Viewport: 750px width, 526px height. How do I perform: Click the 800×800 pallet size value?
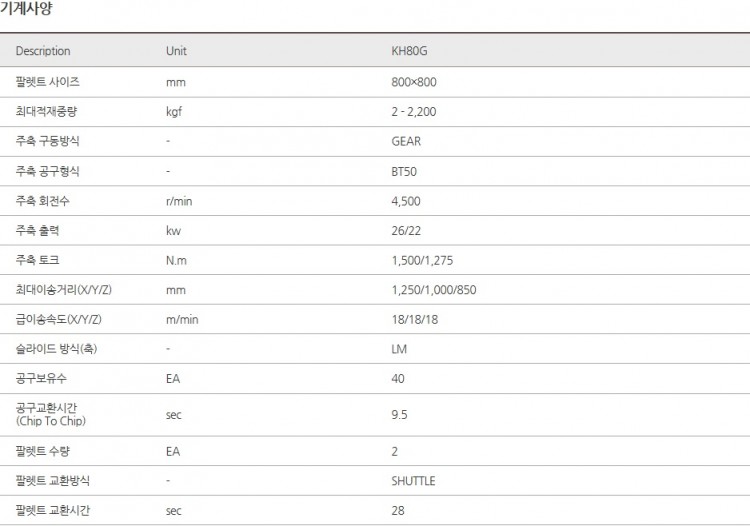click(x=414, y=82)
